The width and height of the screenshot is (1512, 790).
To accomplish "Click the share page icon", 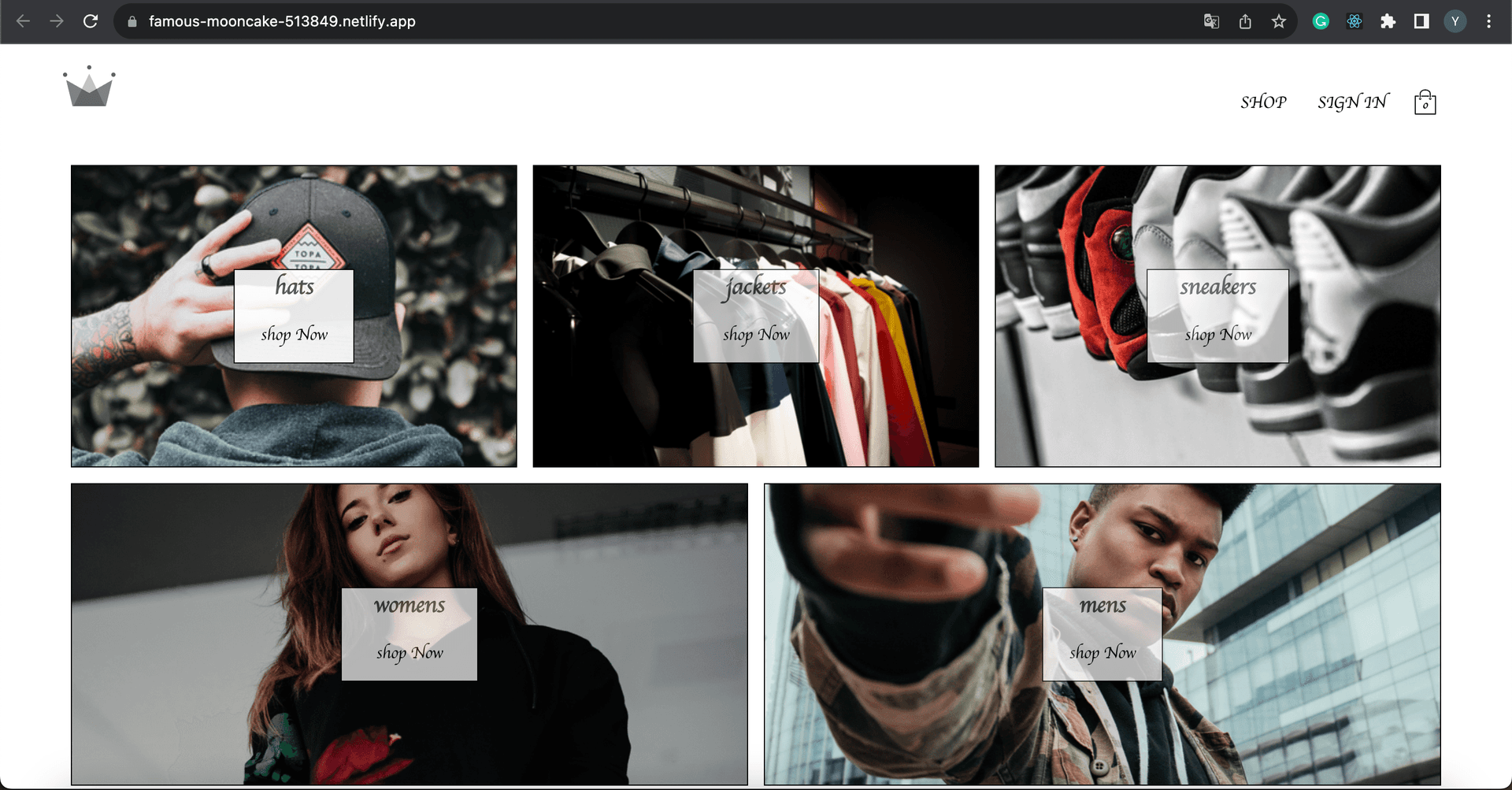I will (x=1245, y=21).
